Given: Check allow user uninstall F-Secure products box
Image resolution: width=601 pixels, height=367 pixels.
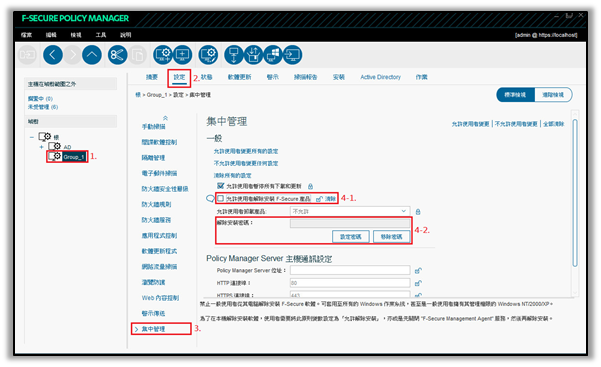Looking at the screenshot, I should click(220, 199).
